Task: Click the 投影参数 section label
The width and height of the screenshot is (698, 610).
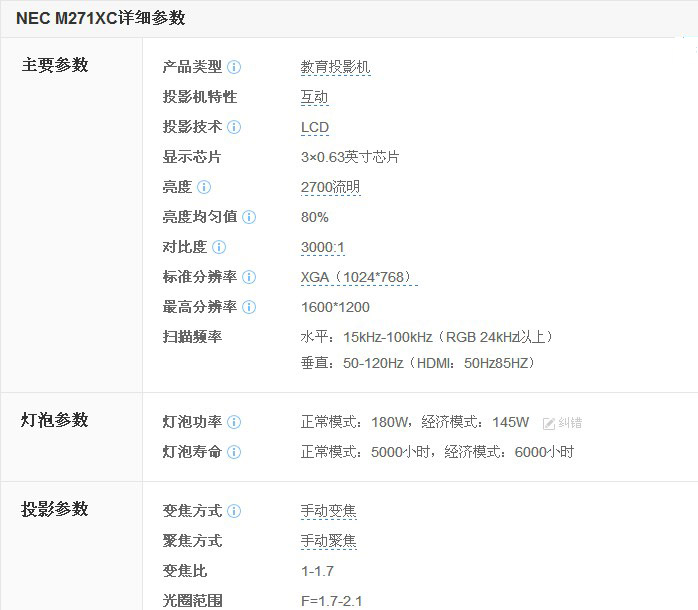Action: click(55, 509)
